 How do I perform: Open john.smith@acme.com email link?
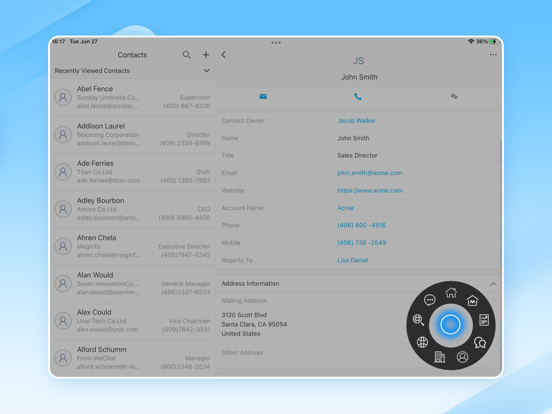click(369, 173)
